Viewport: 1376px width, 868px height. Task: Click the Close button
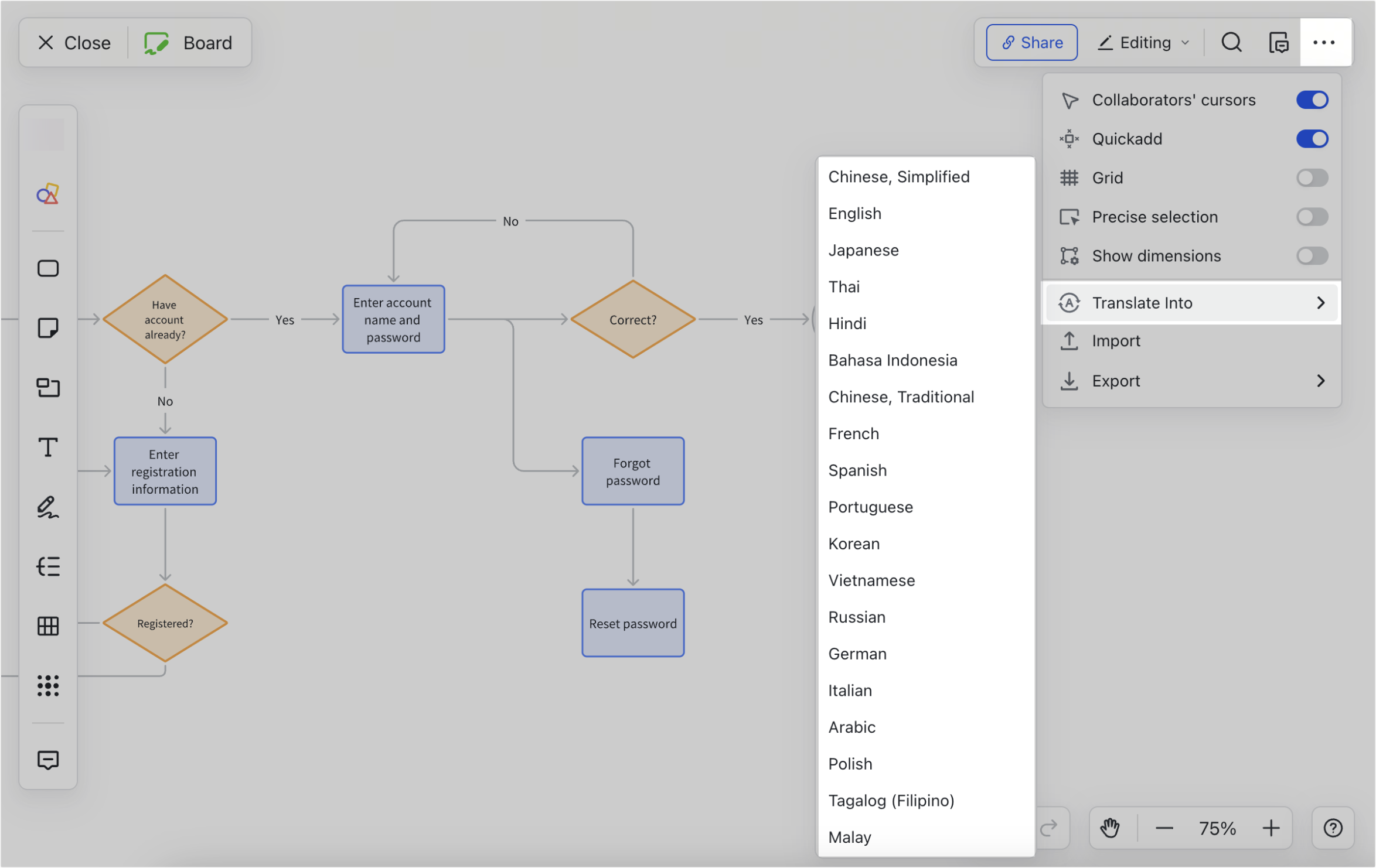(x=74, y=42)
